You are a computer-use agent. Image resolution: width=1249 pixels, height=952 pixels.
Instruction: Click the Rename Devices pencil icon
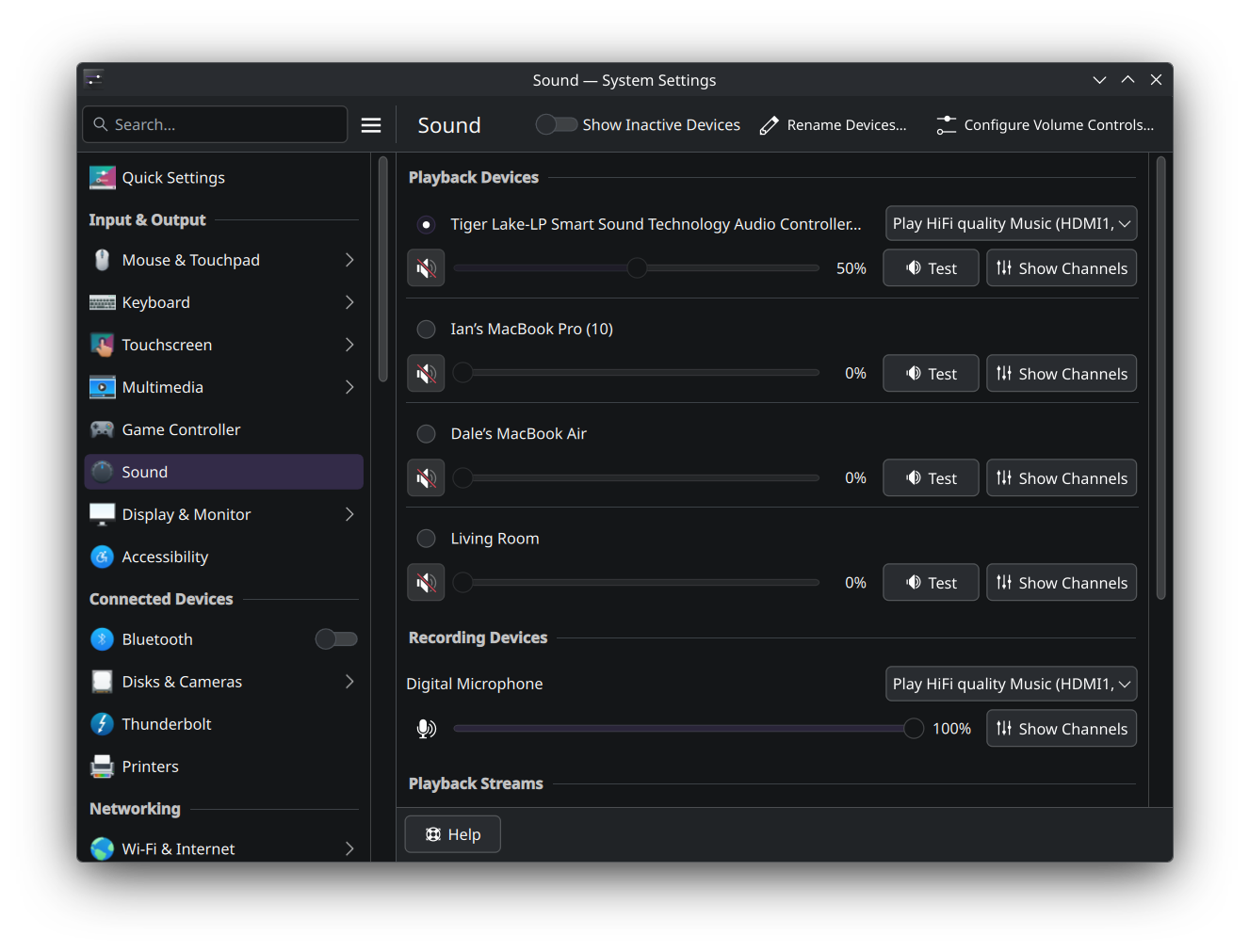(x=770, y=125)
